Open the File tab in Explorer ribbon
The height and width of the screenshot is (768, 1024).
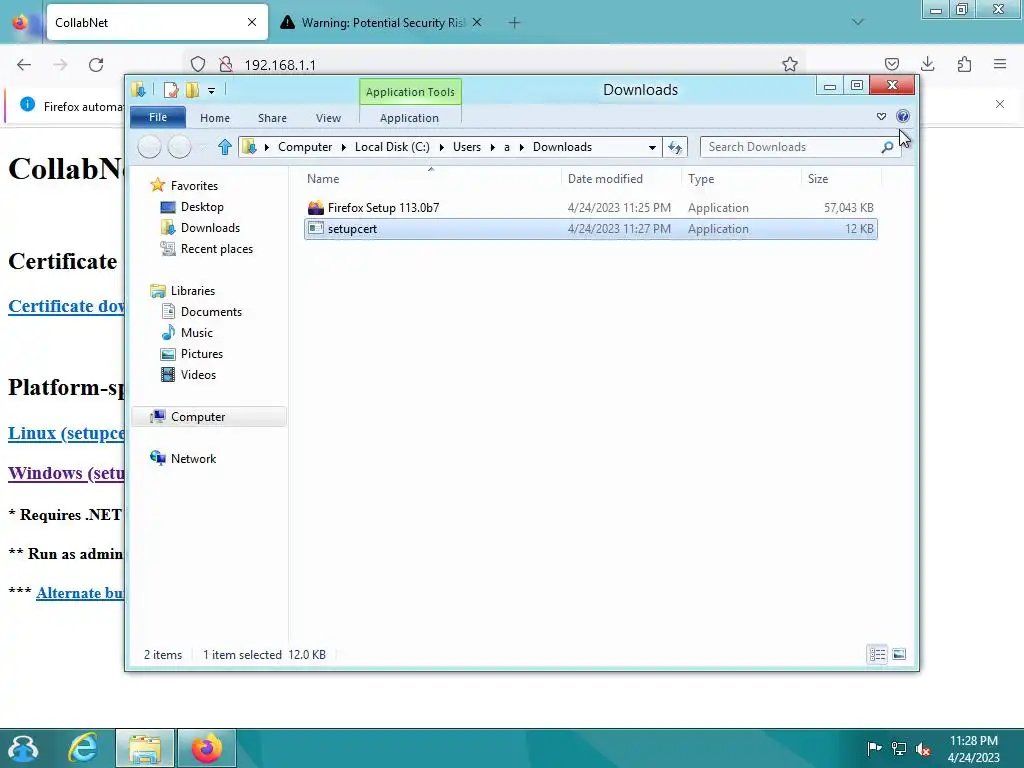[158, 118]
